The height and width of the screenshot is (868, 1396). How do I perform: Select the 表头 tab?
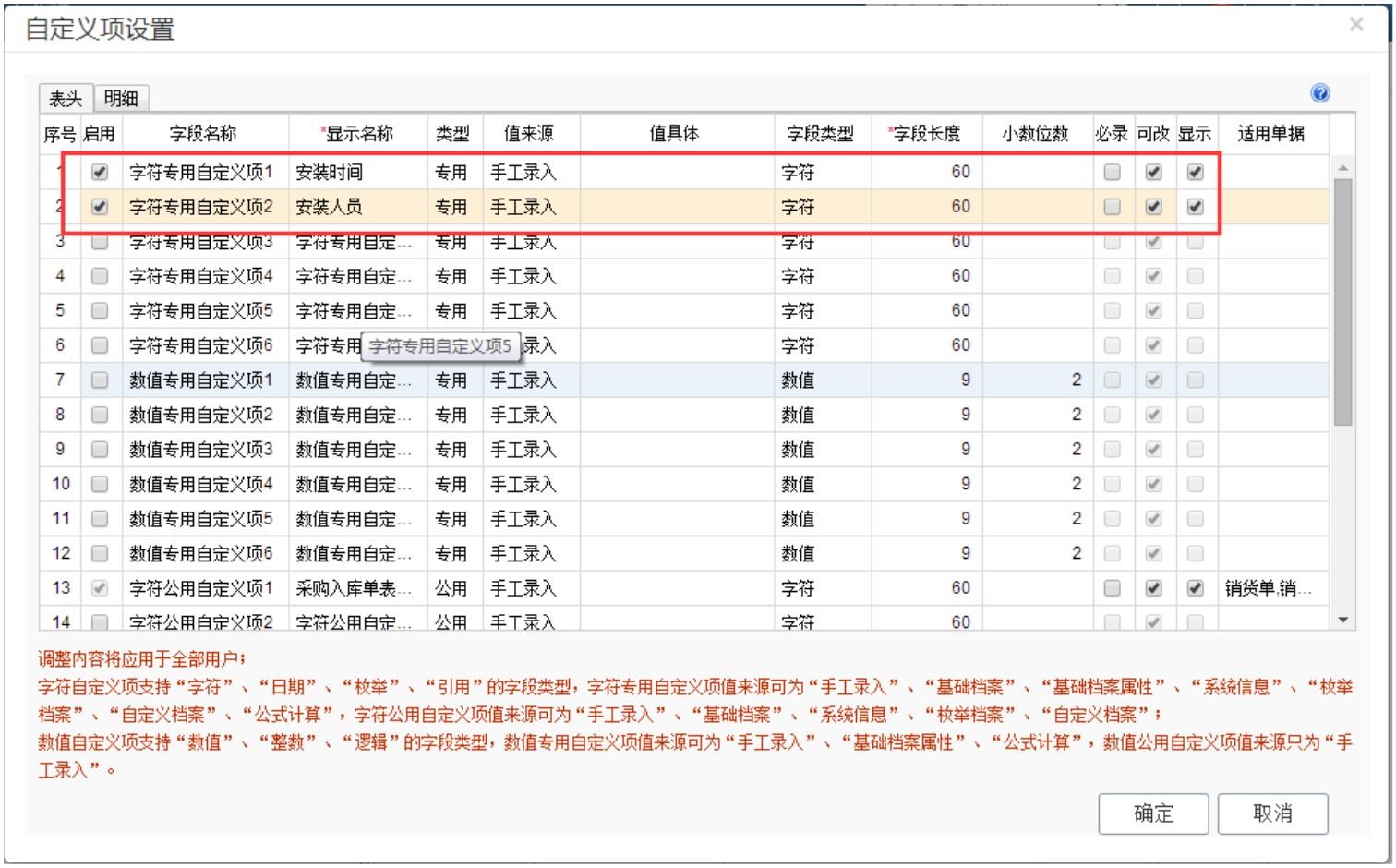click(x=66, y=99)
